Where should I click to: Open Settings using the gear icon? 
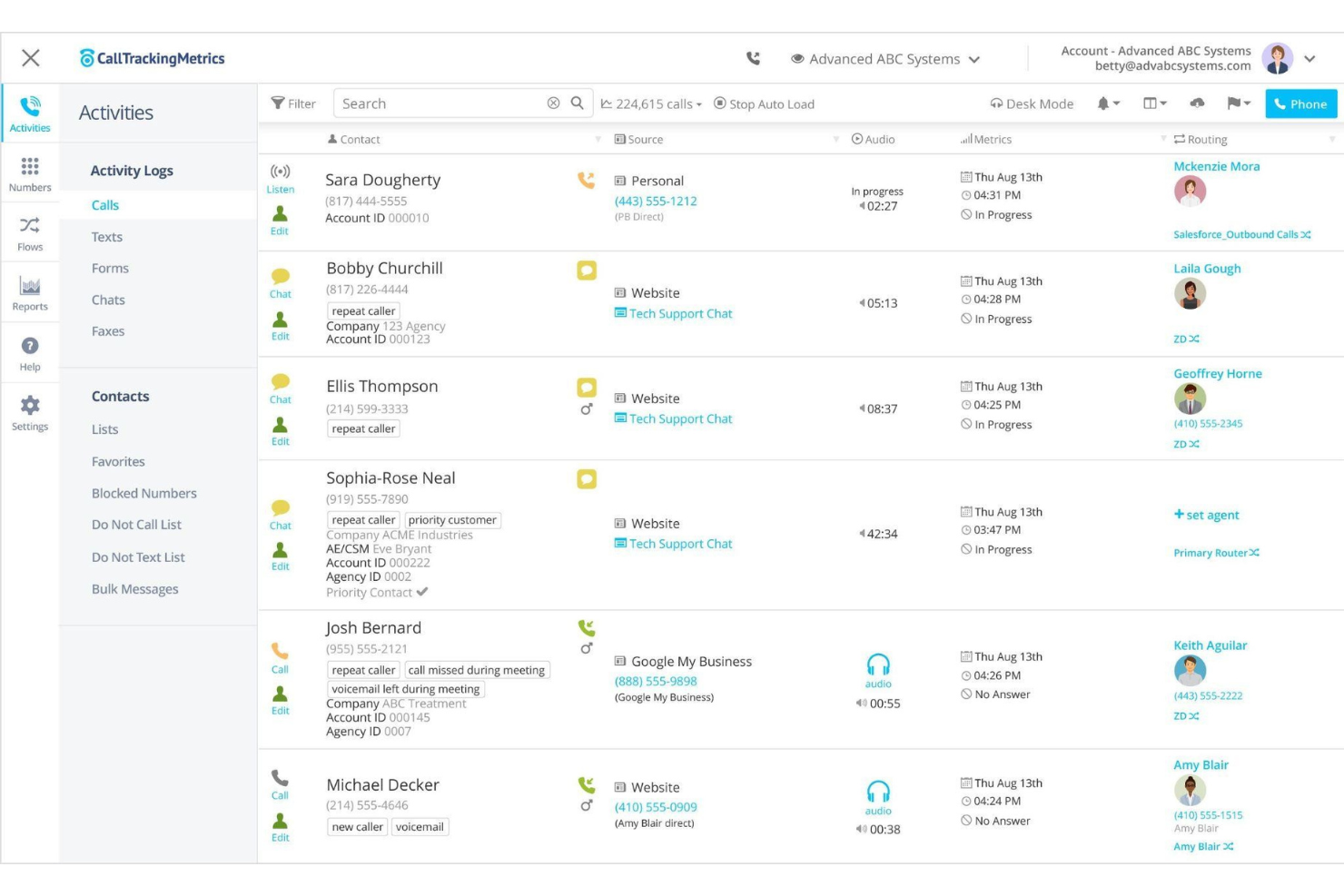point(30,409)
